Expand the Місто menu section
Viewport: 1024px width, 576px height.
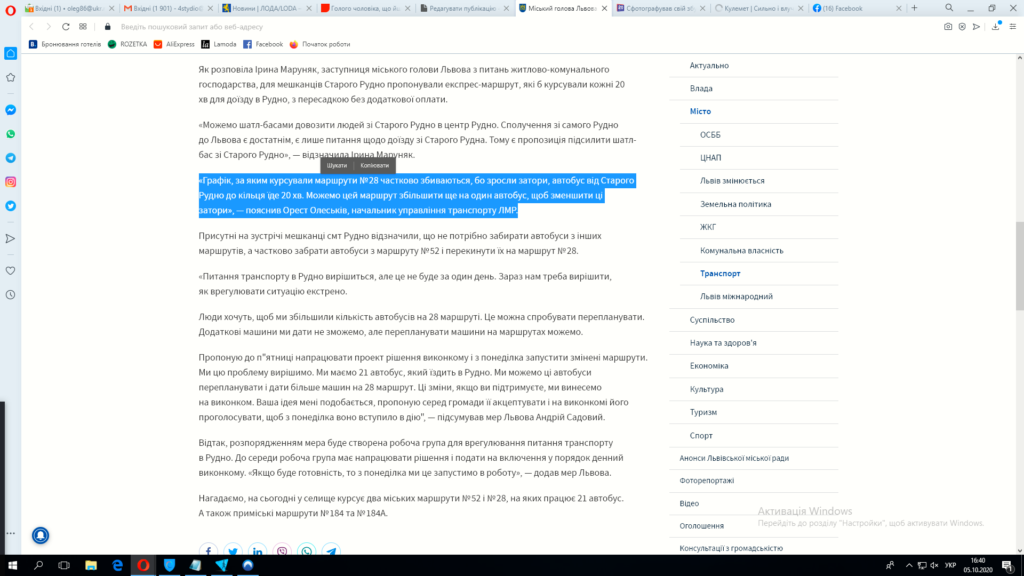pyautogui.click(x=700, y=111)
